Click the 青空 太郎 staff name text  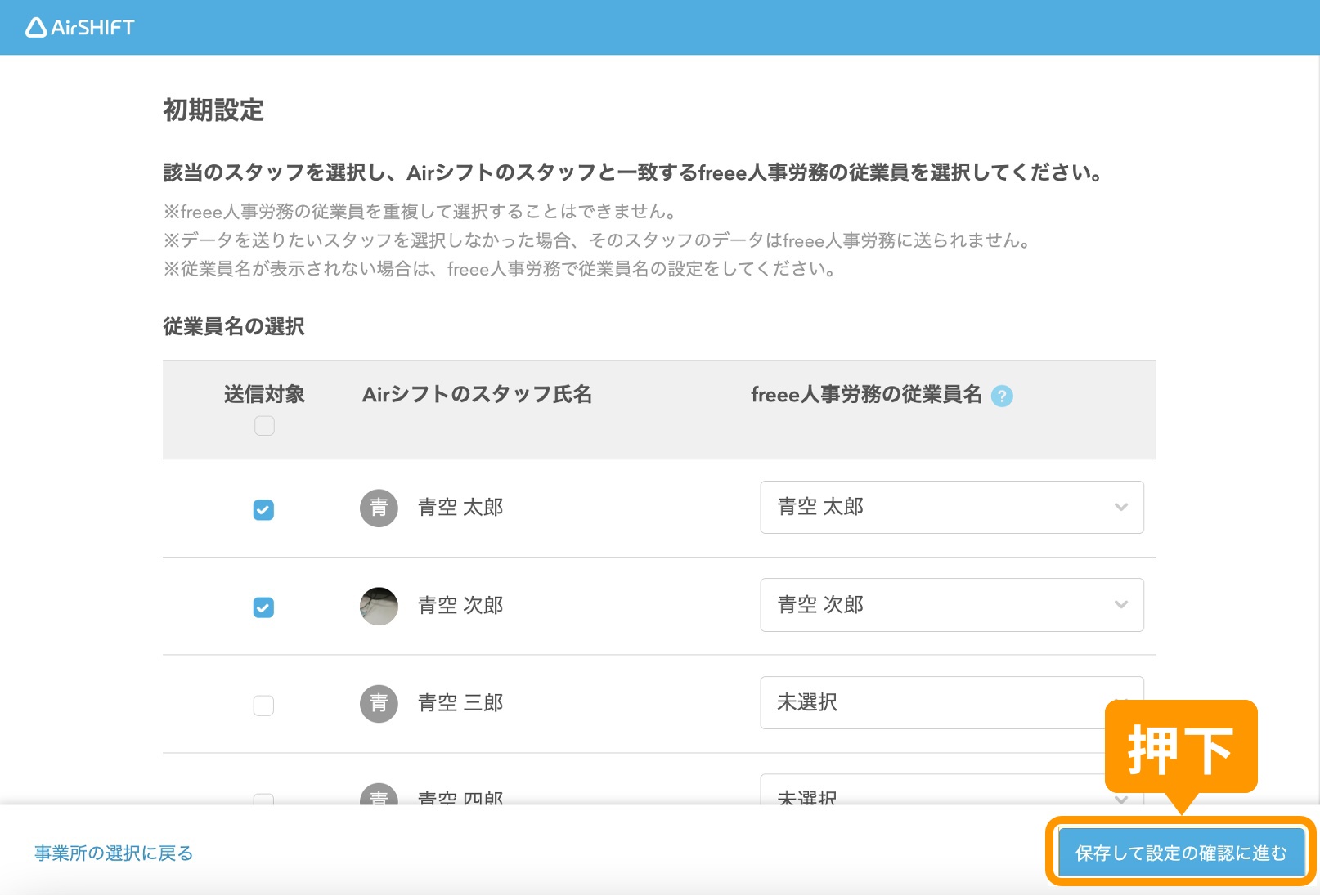point(460,508)
